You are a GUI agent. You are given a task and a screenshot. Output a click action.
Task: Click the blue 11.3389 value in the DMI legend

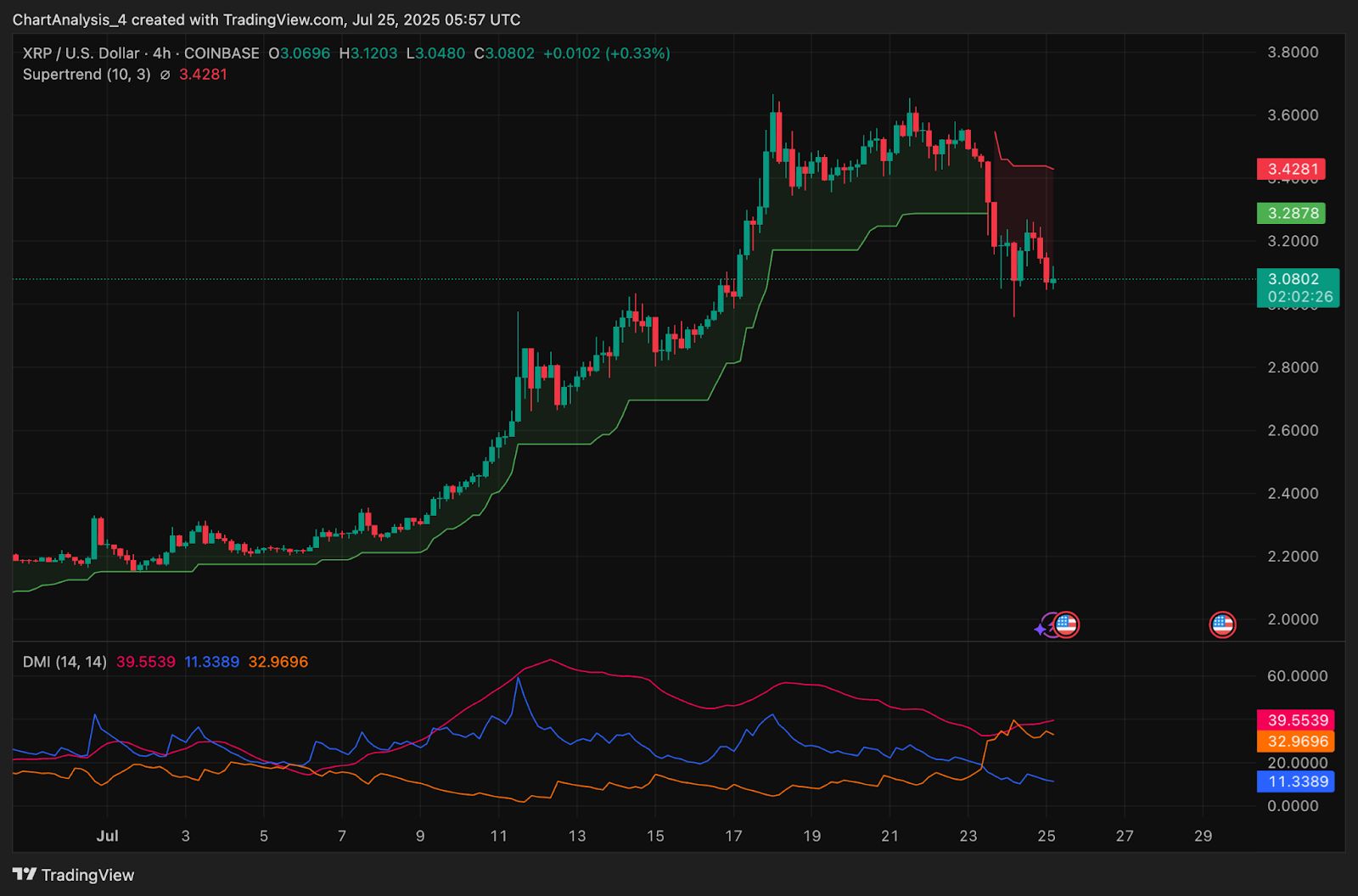point(212,662)
